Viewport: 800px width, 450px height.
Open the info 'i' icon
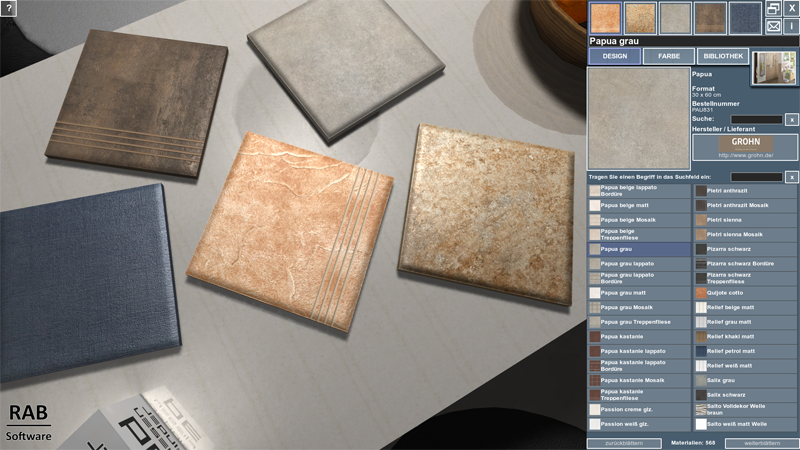pos(792,26)
